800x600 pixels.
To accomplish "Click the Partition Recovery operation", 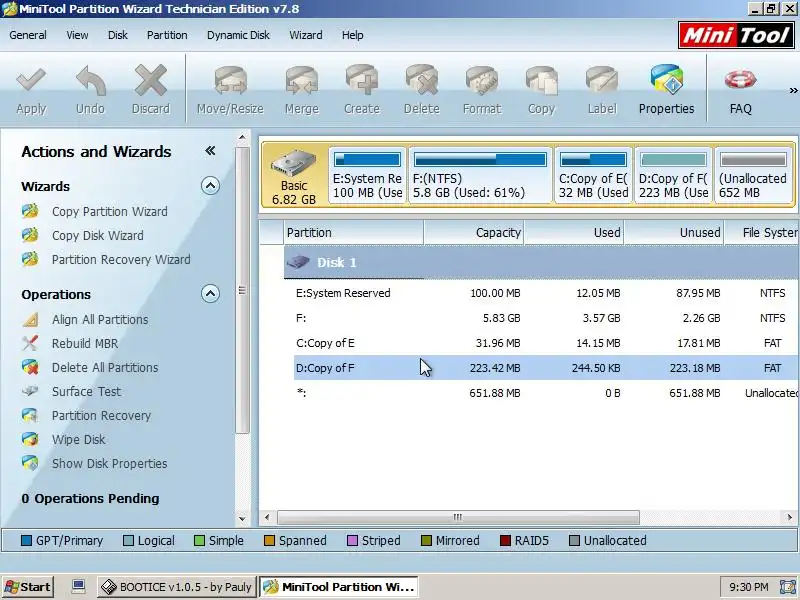I will pyautogui.click(x=101, y=415).
